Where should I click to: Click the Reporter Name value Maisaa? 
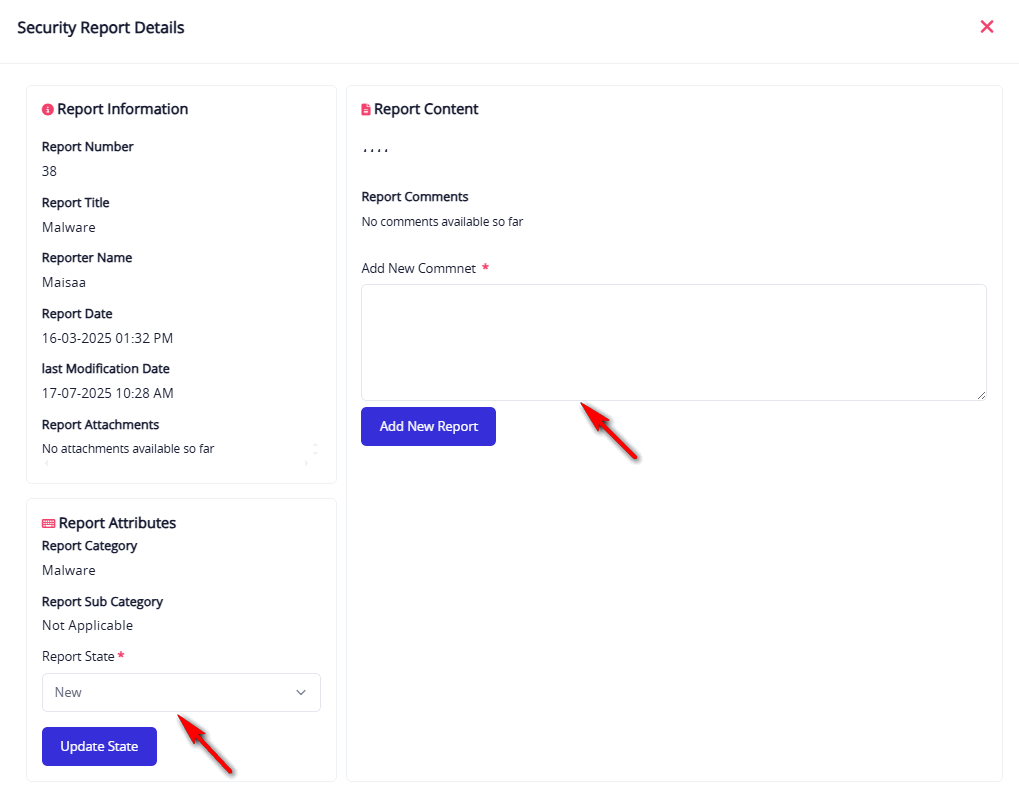64,282
